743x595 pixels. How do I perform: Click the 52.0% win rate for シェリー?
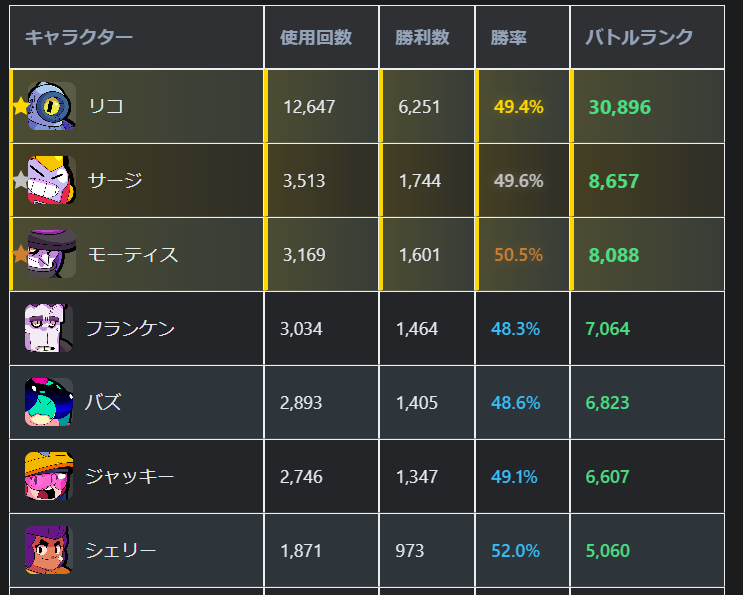pyautogui.click(x=515, y=551)
